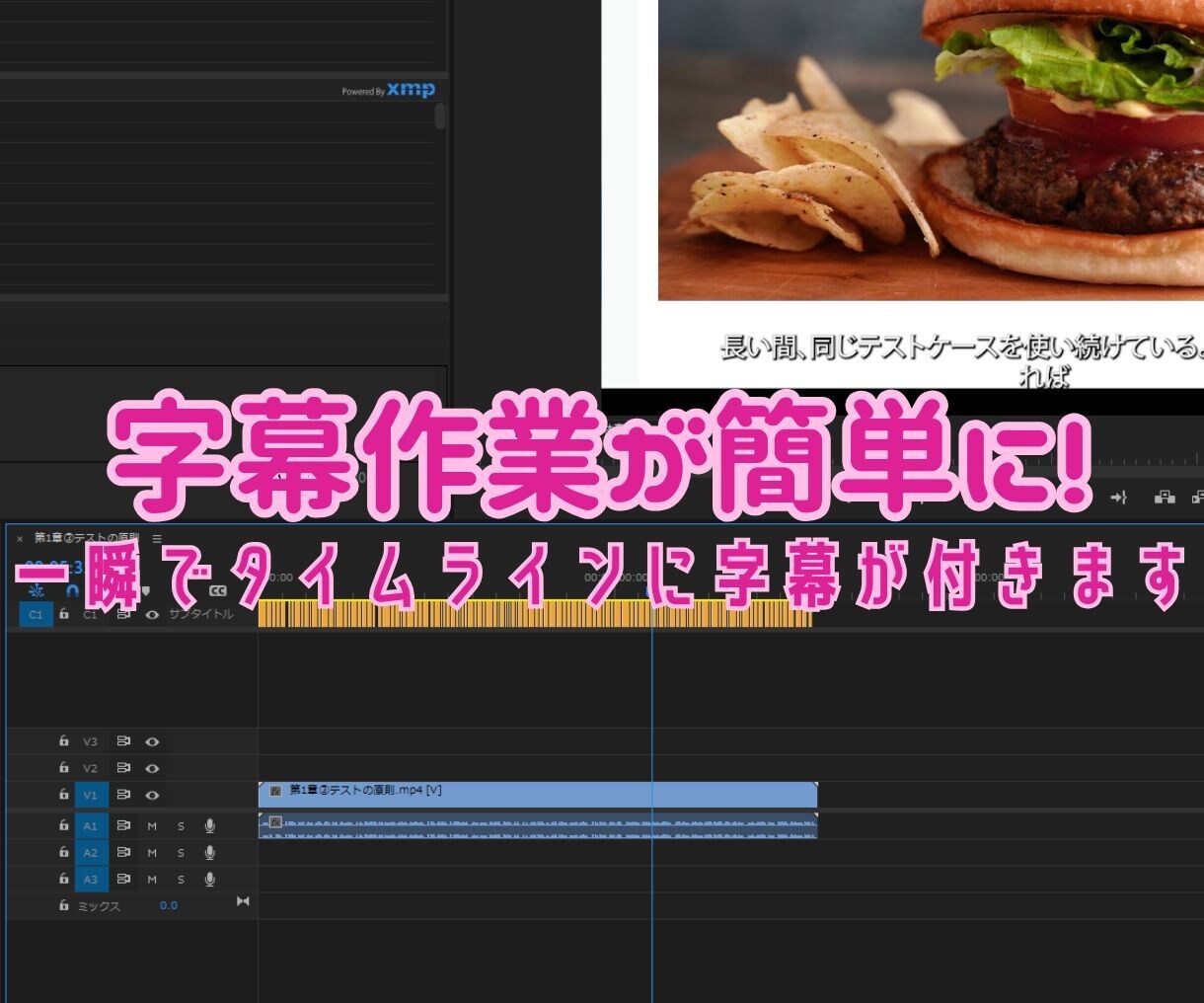Enable voice-over record on track A2

pyautogui.click(x=209, y=852)
